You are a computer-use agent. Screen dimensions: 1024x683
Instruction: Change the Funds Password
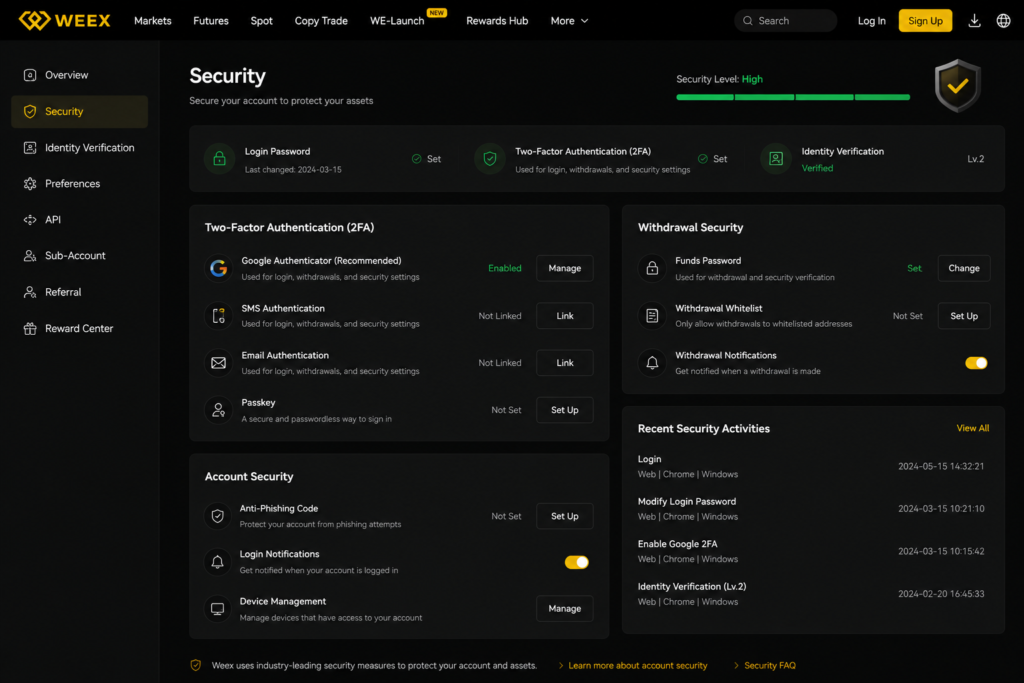(963, 268)
